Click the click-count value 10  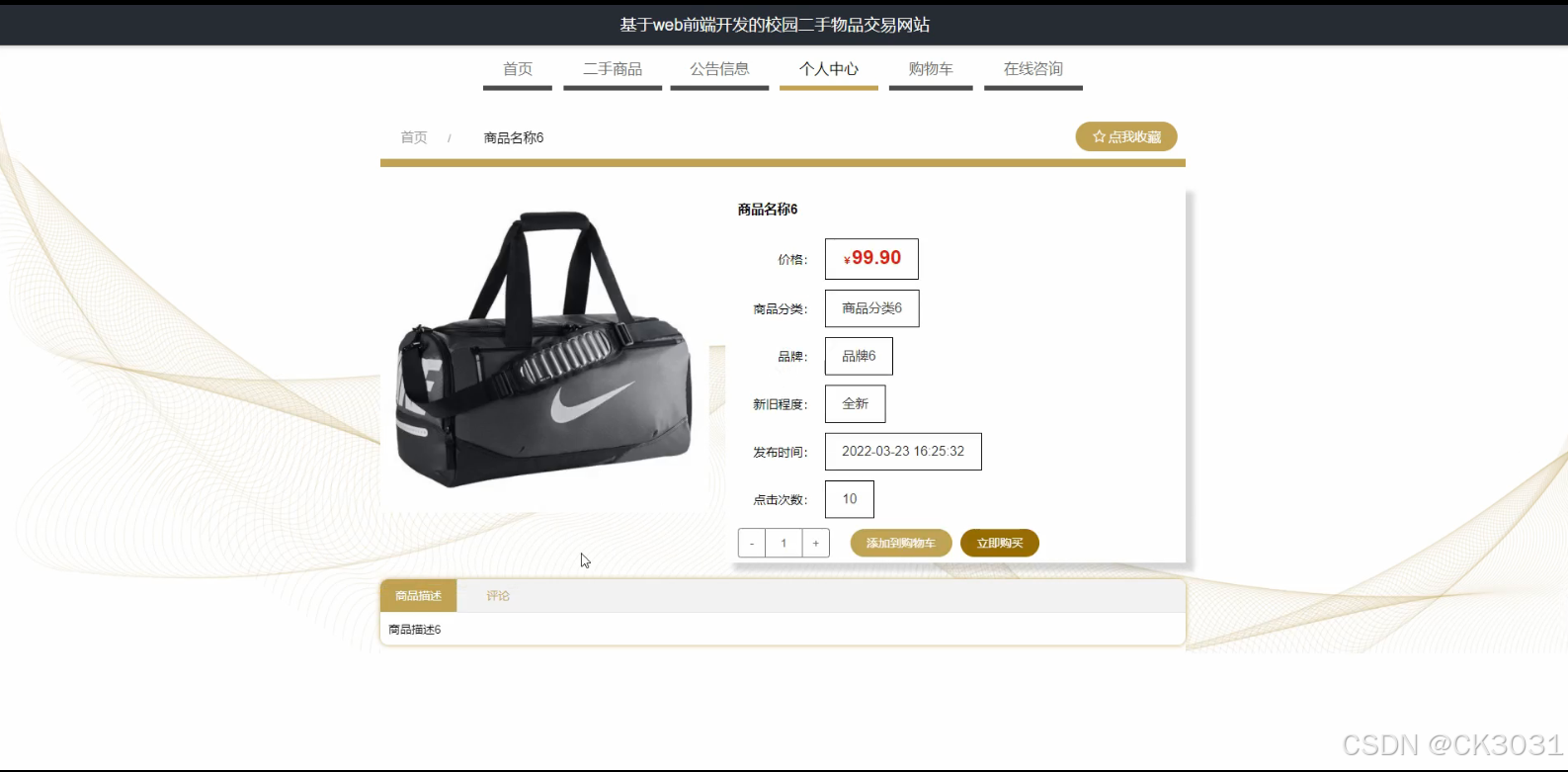pos(850,499)
